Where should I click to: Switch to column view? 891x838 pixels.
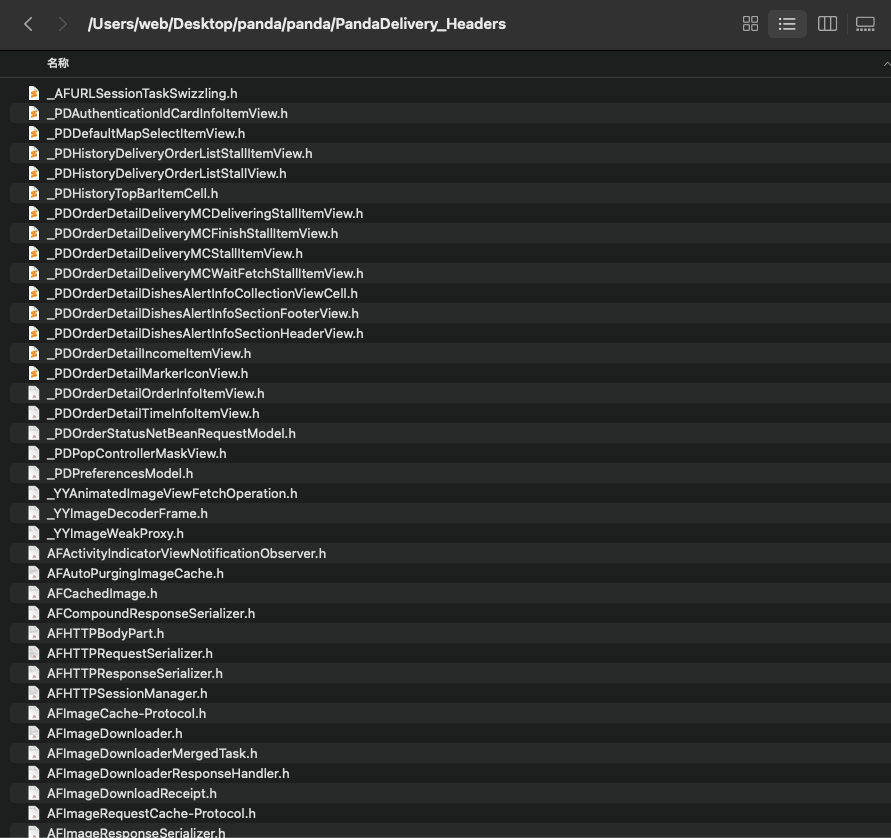pos(827,24)
